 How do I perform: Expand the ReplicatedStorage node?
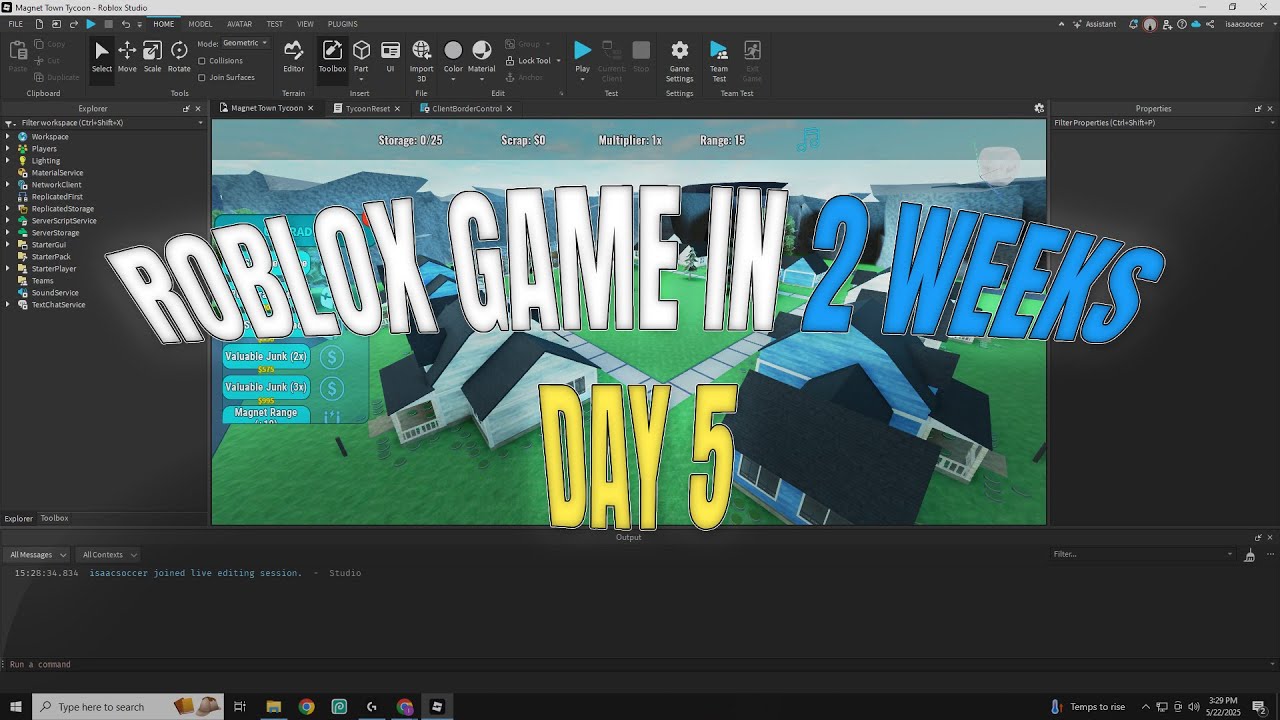[x=8, y=209]
